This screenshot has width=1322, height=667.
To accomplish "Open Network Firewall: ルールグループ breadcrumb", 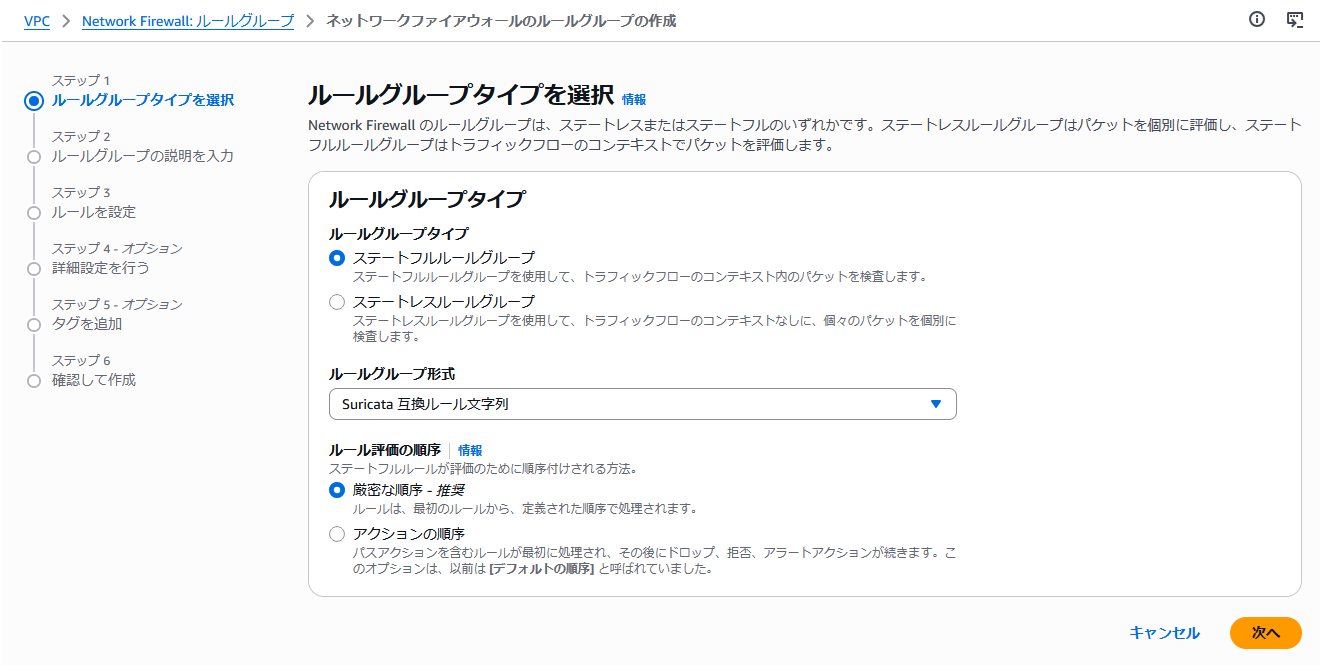I will (187, 21).
